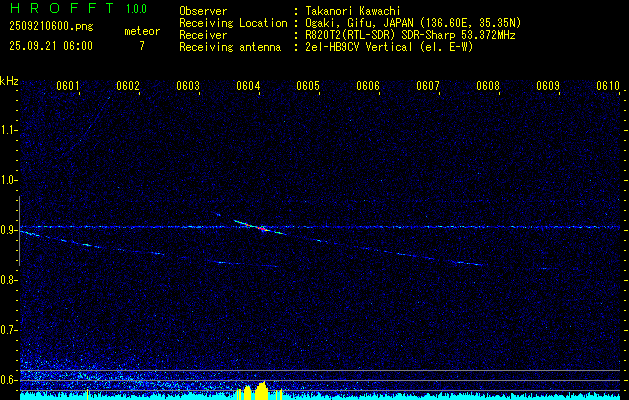Viewport: 629px width, 400px height.
Task: Click the 0609 time marker
Action: (548, 86)
